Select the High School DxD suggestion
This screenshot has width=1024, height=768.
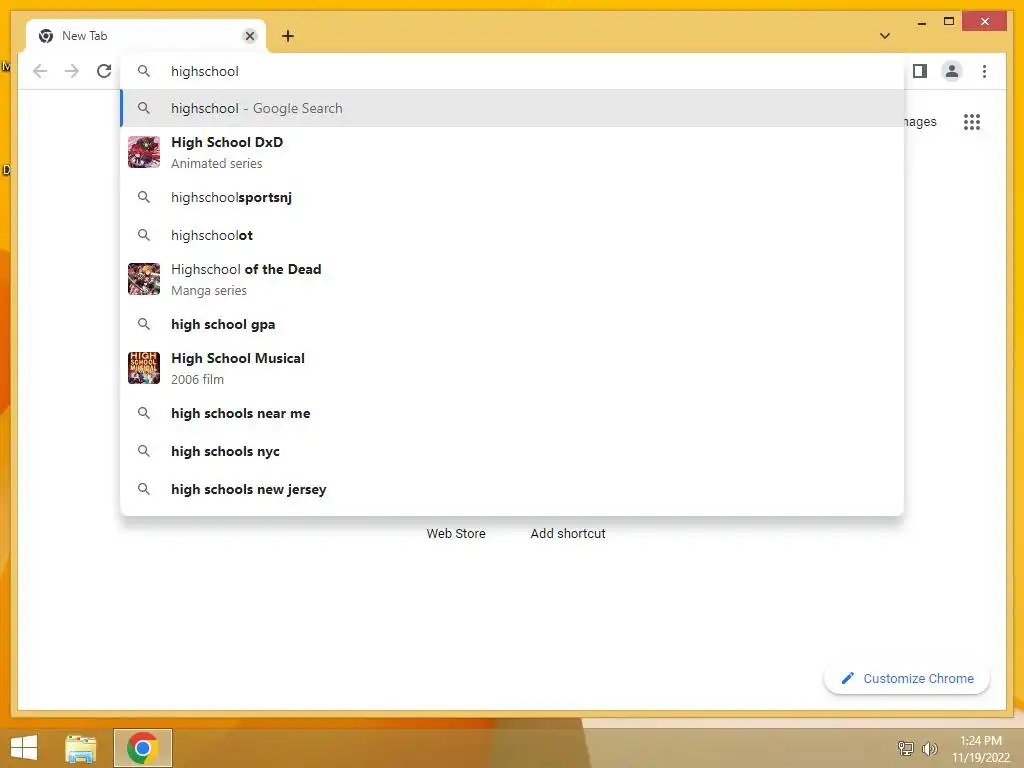[x=512, y=152]
